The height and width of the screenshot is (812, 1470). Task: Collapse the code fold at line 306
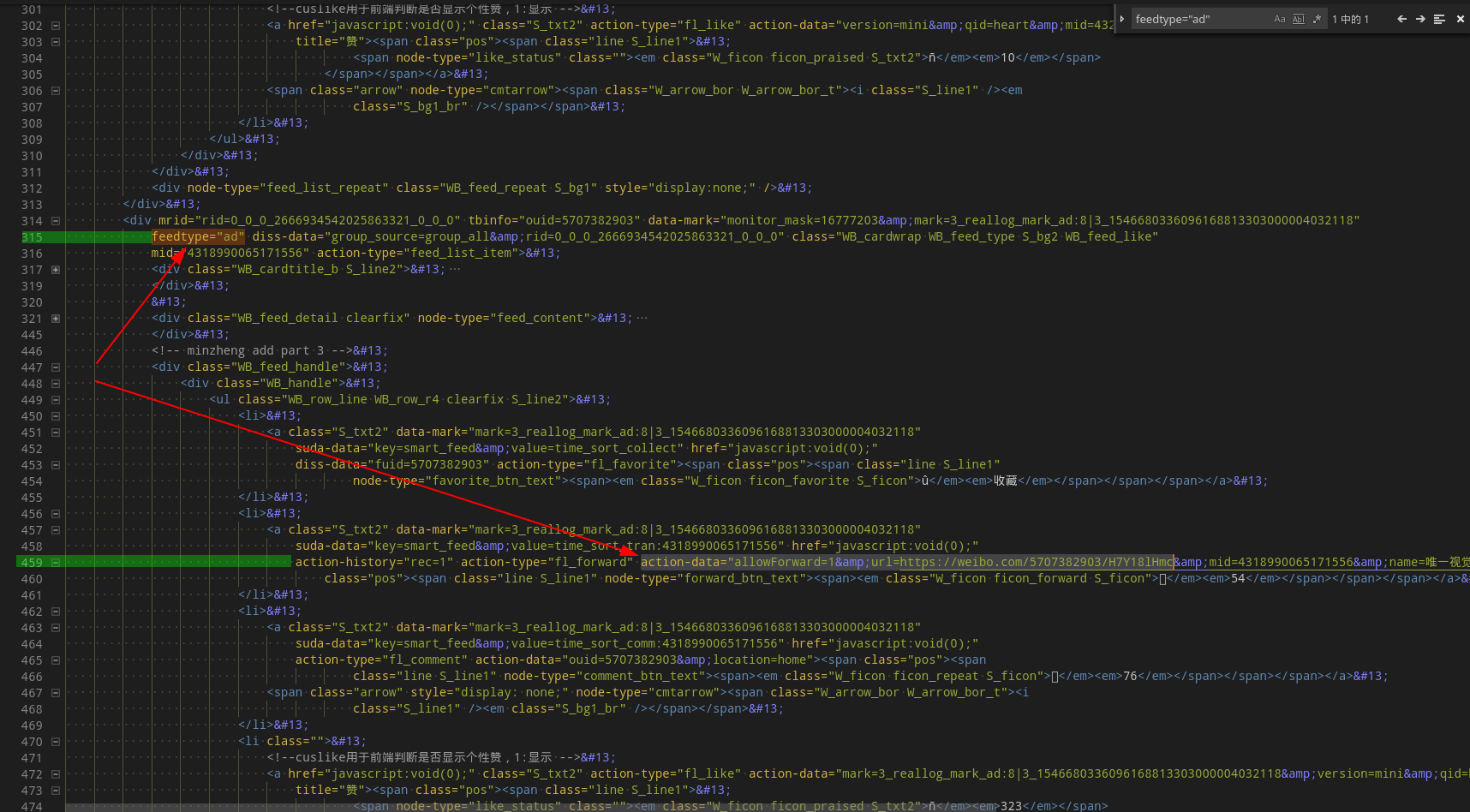pos(56,91)
